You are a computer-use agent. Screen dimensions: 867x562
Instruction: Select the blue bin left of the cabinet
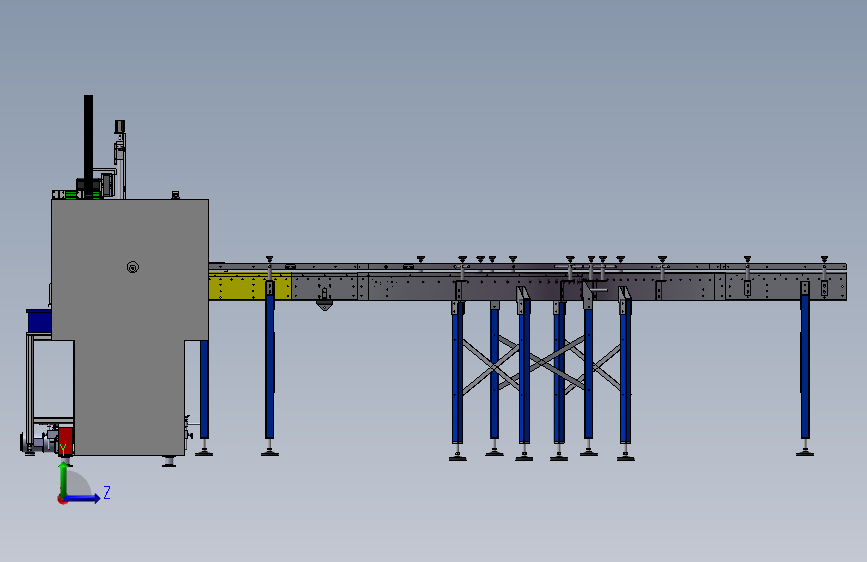click(x=39, y=321)
